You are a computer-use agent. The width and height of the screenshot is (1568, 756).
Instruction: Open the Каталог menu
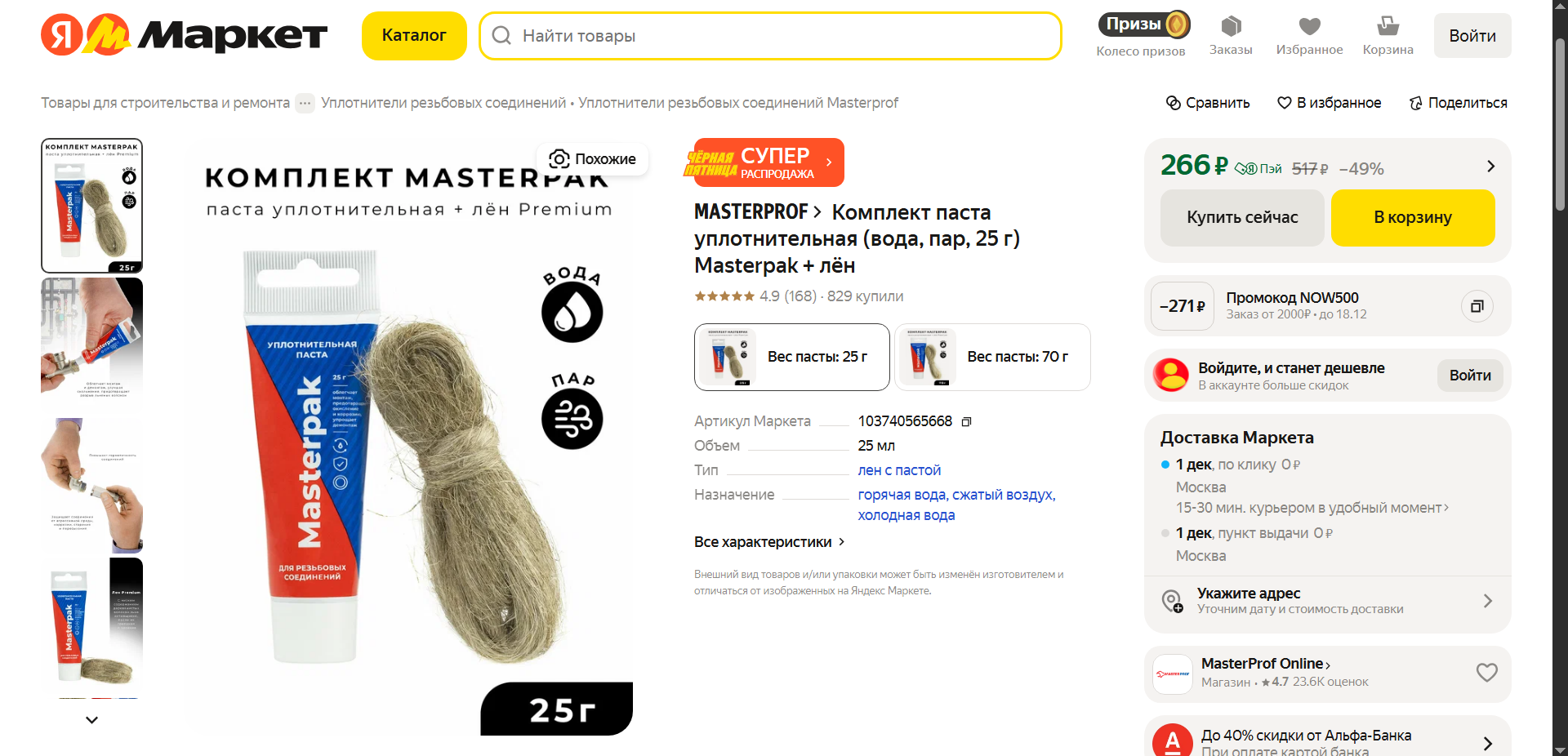pyautogui.click(x=414, y=36)
